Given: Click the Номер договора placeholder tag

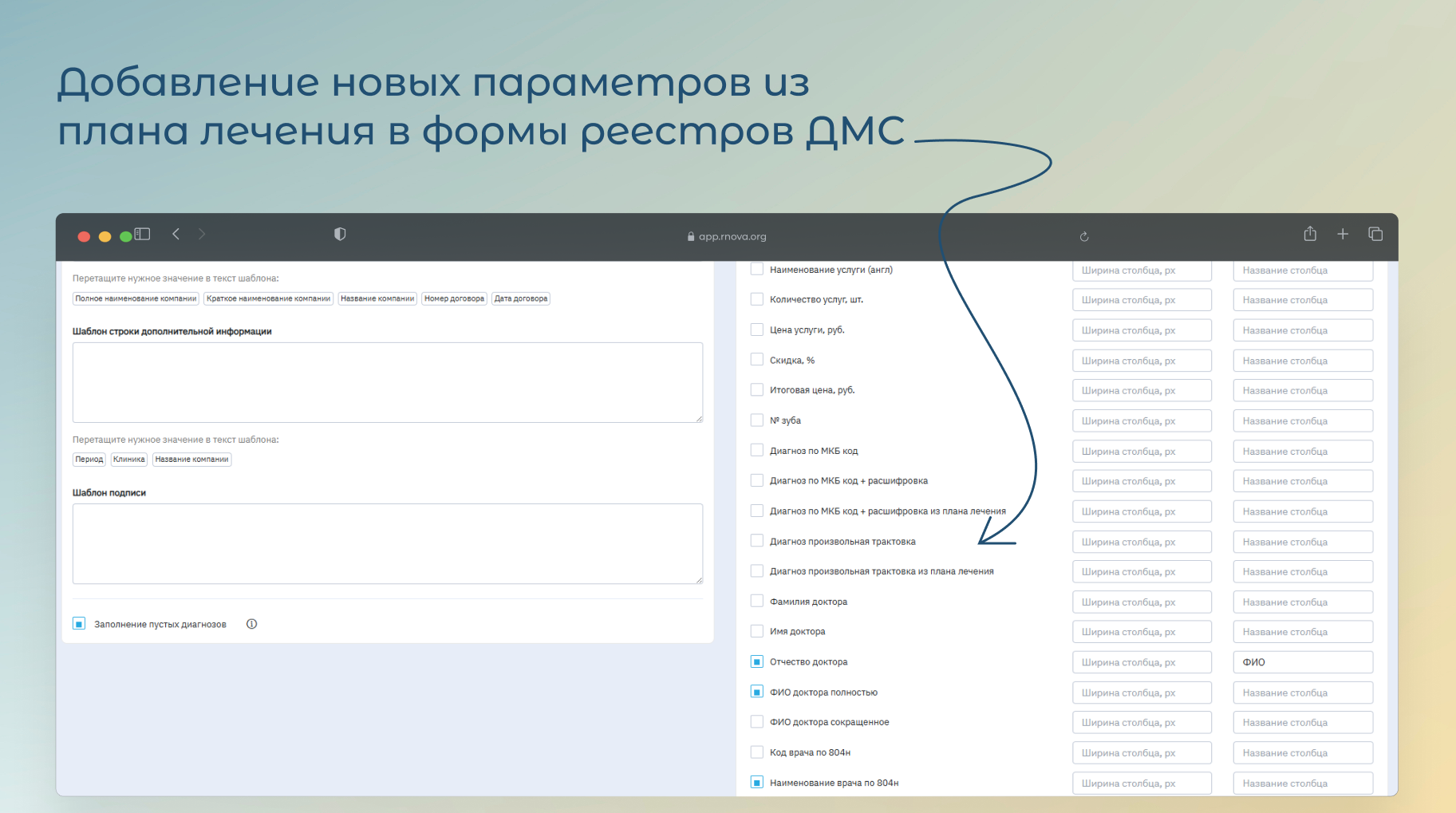Looking at the screenshot, I should [454, 298].
